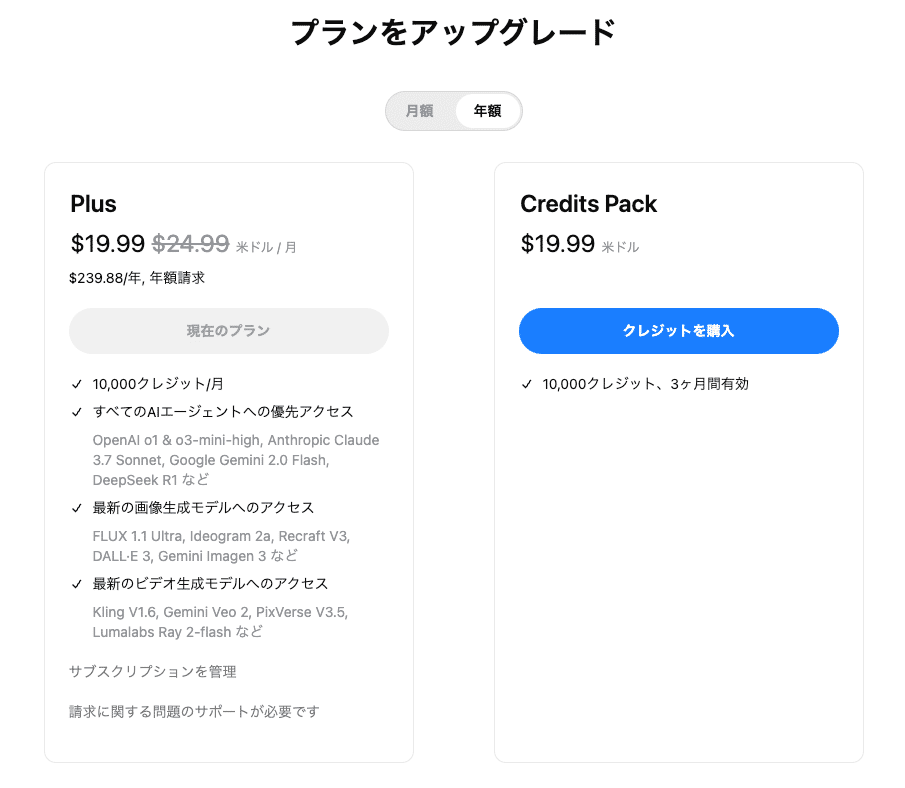The image size is (905, 788).
Task: Click the Credits Pack $19.99 price
Action: [x=557, y=243]
